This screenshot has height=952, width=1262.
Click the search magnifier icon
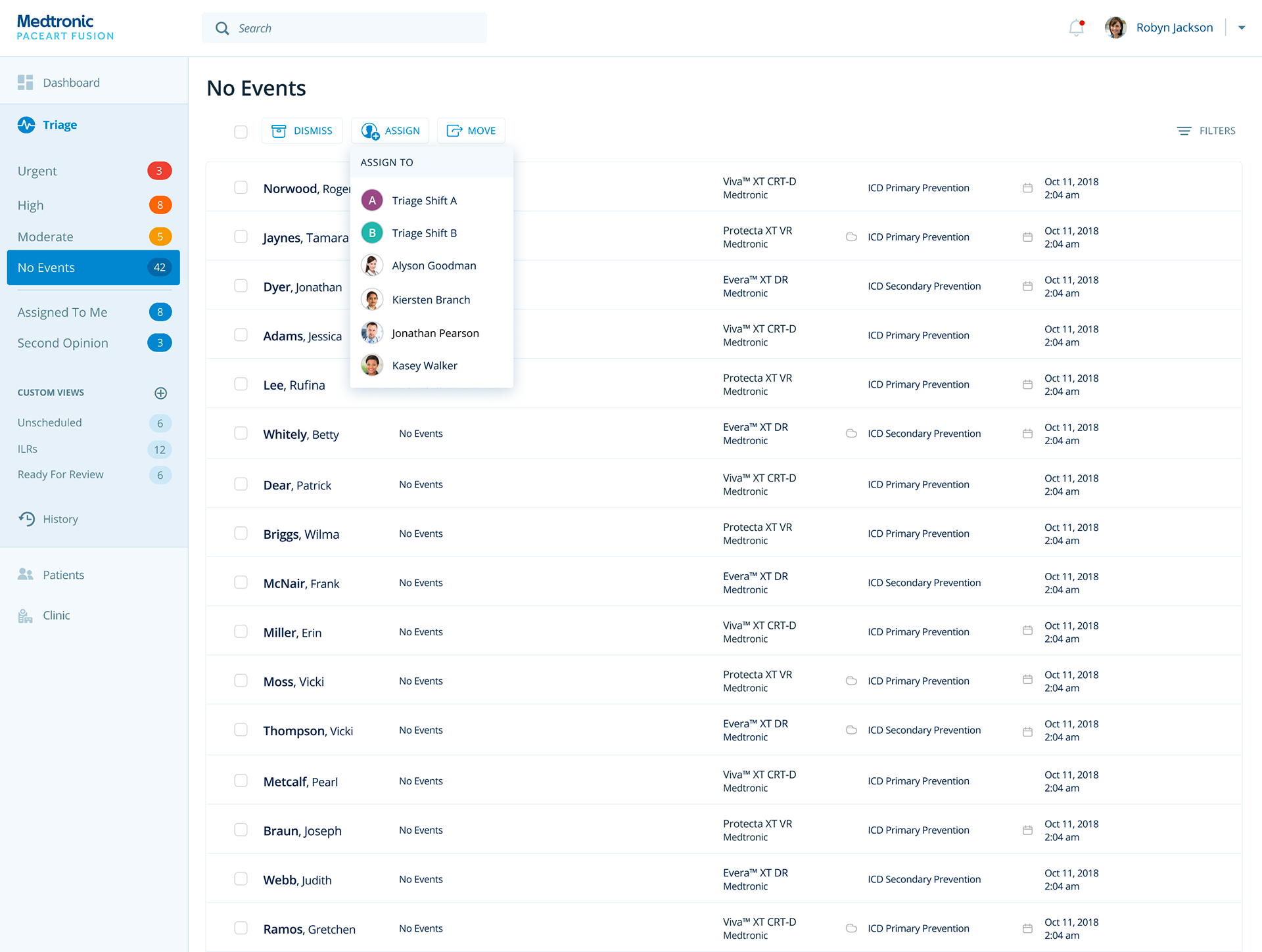pos(222,28)
